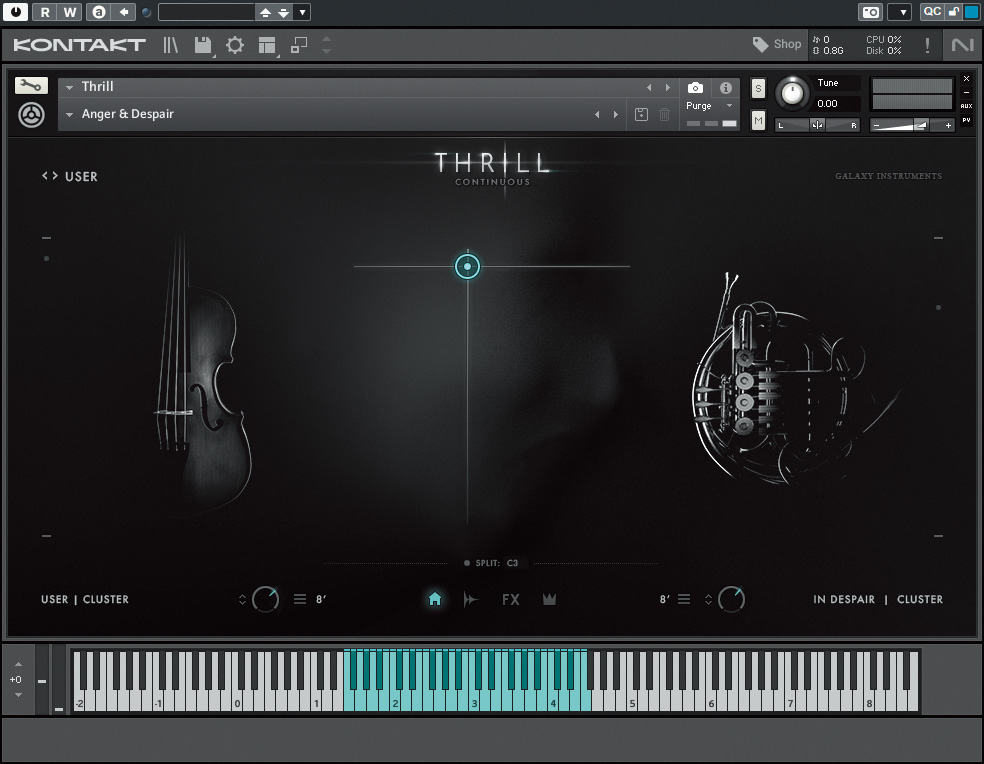984x764 pixels.
Task: Click the left source volume knob
Action: point(265,600)
